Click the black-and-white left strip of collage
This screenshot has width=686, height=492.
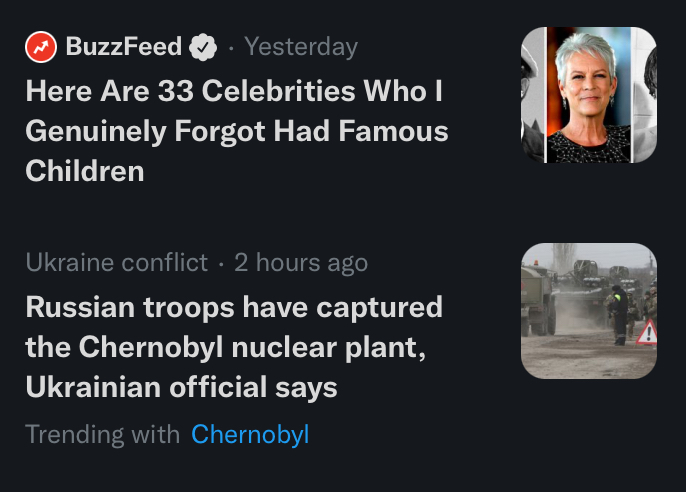click(x=532, y=95)
